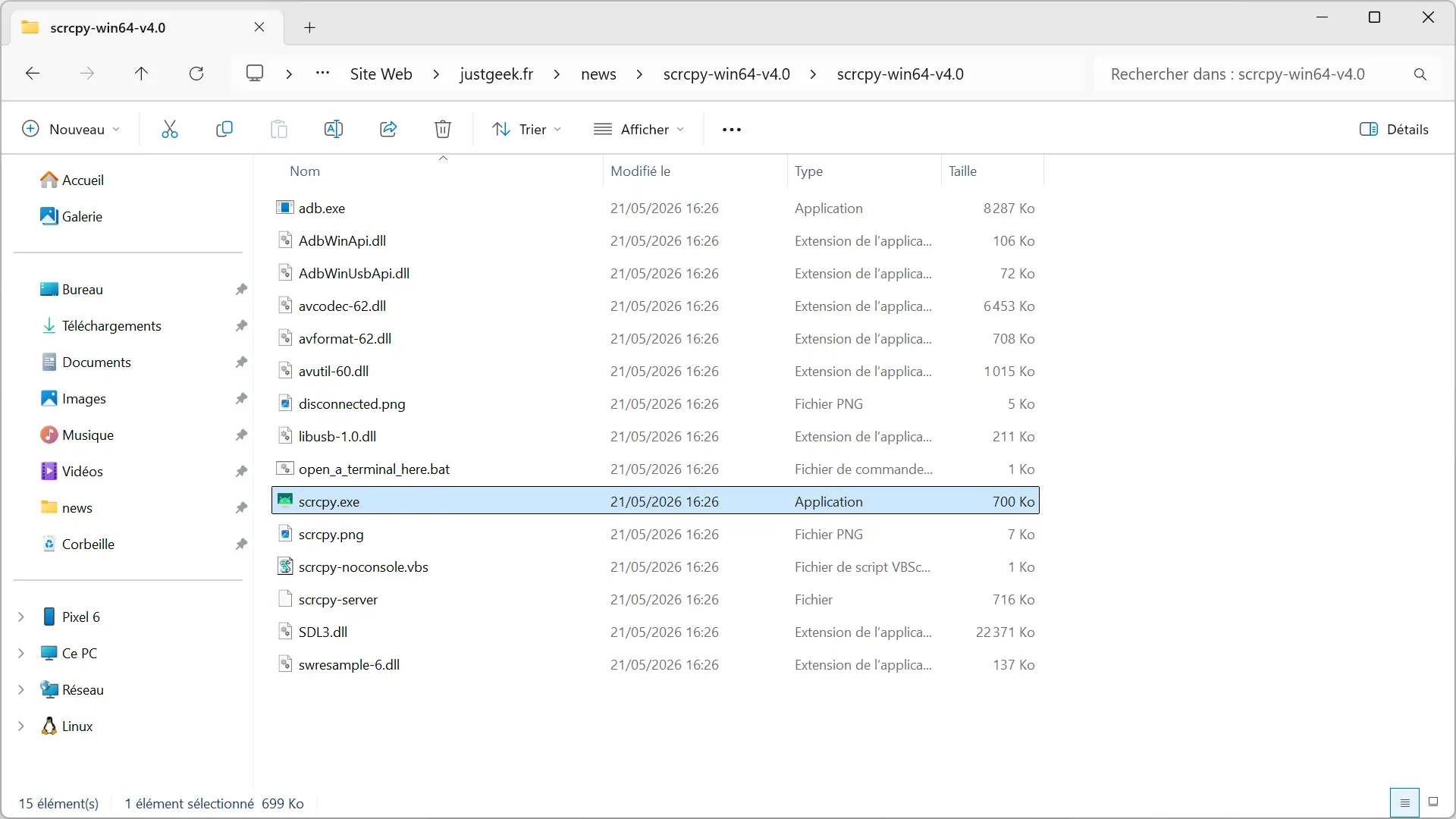Click the Paste clipboard icon

point(279,130)
